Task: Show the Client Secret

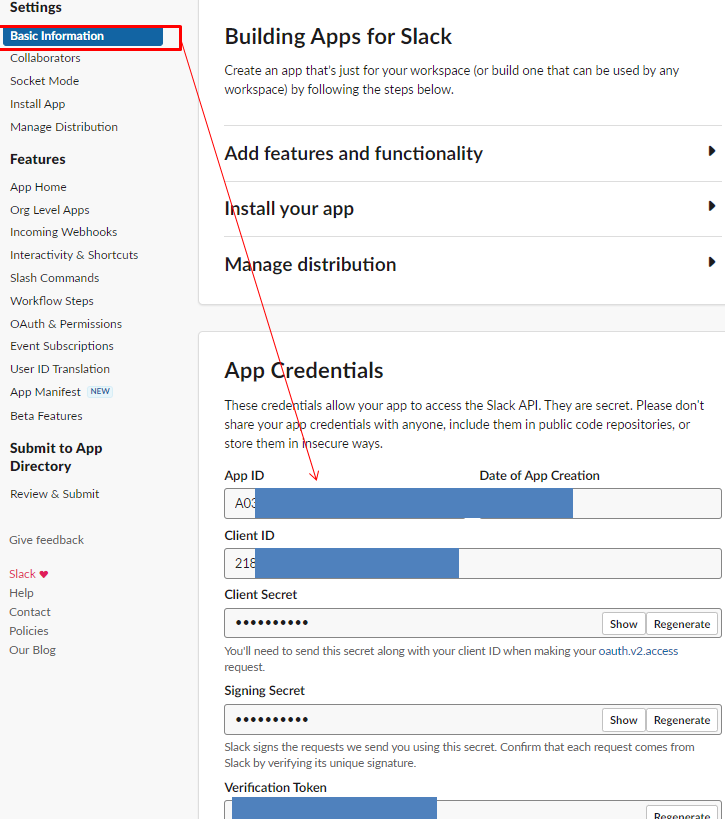Action: [624, 624]
